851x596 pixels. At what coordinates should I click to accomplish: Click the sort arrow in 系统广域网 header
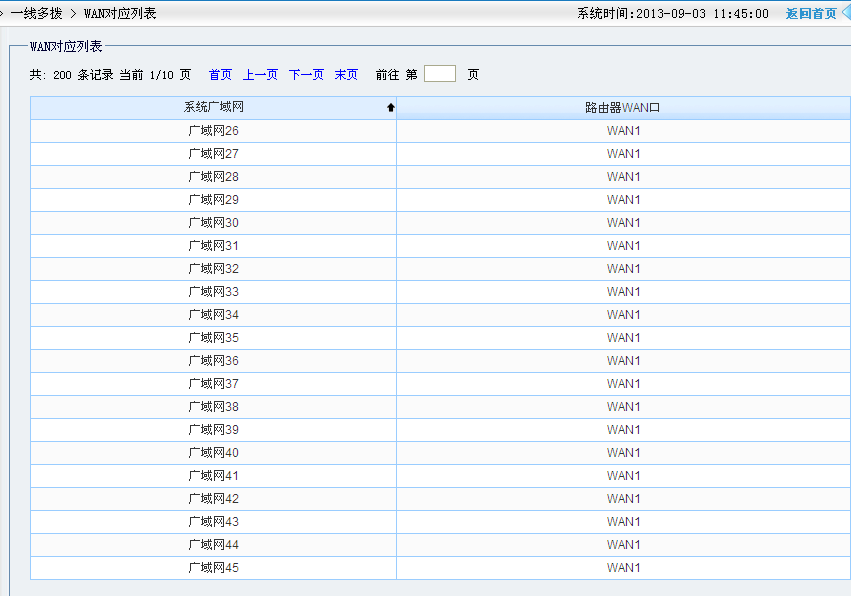click(x=391, y=108)
